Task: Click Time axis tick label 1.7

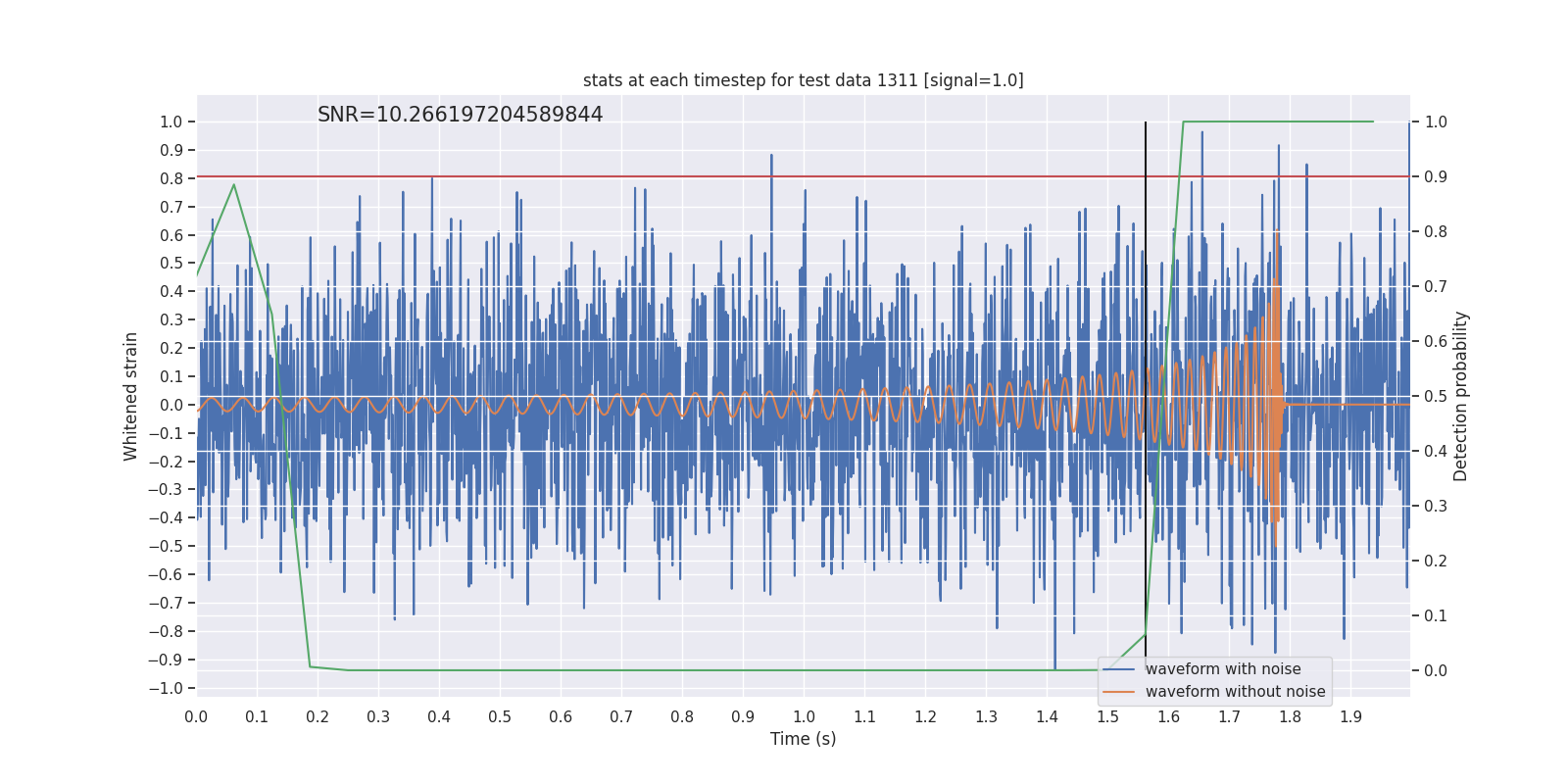Action: pyautogui.click(x=1229, y=717)
